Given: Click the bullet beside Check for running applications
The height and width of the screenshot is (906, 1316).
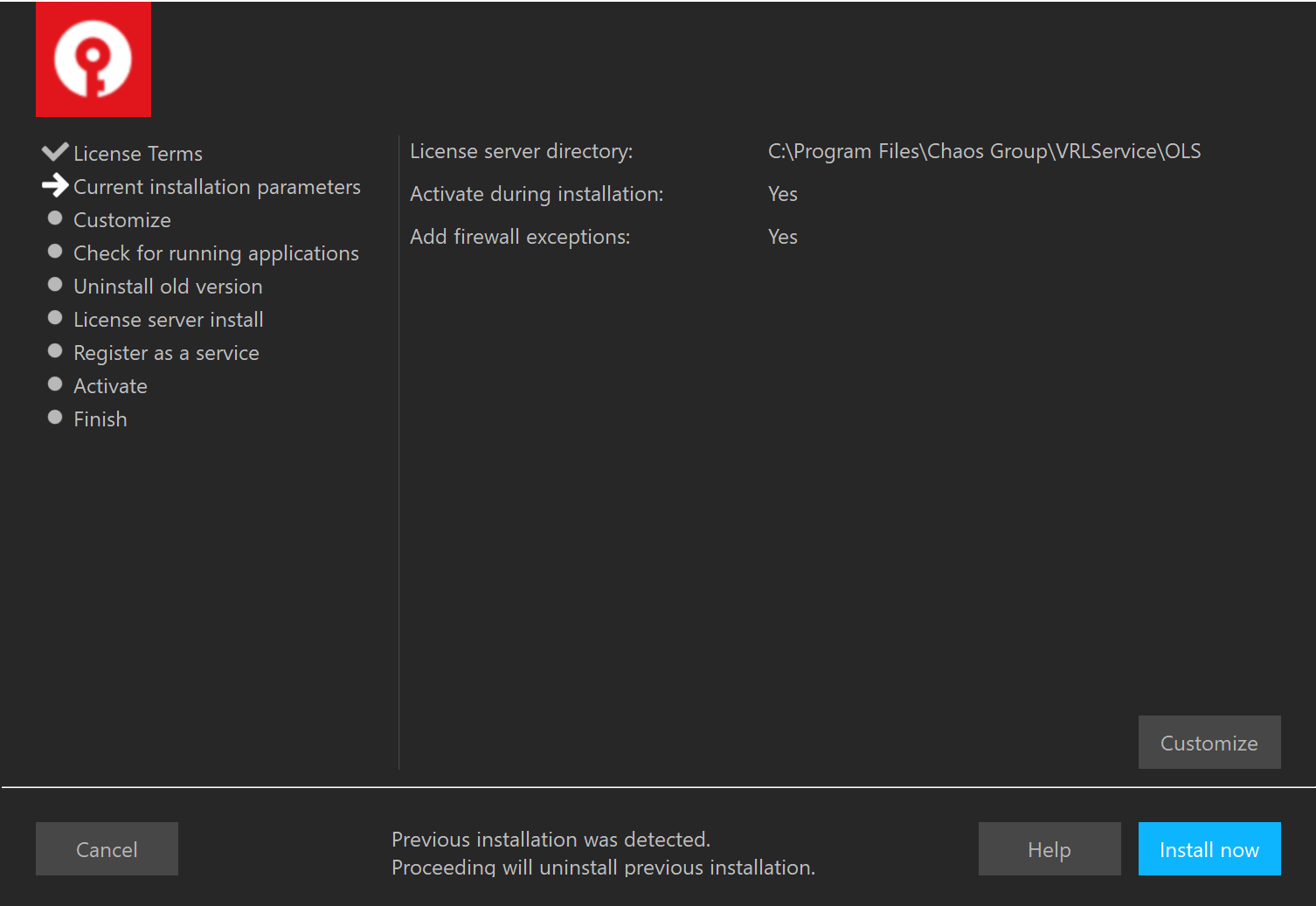Looking at the screenshot, I should tap(55, 251).
